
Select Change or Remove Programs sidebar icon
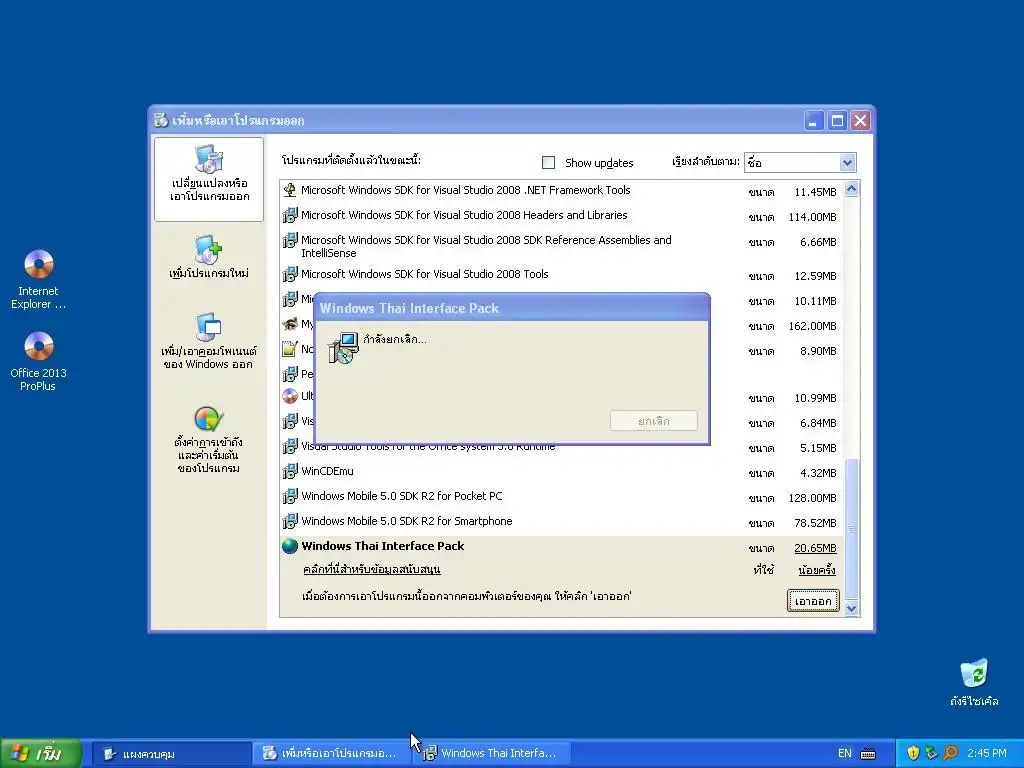[209, 159]
